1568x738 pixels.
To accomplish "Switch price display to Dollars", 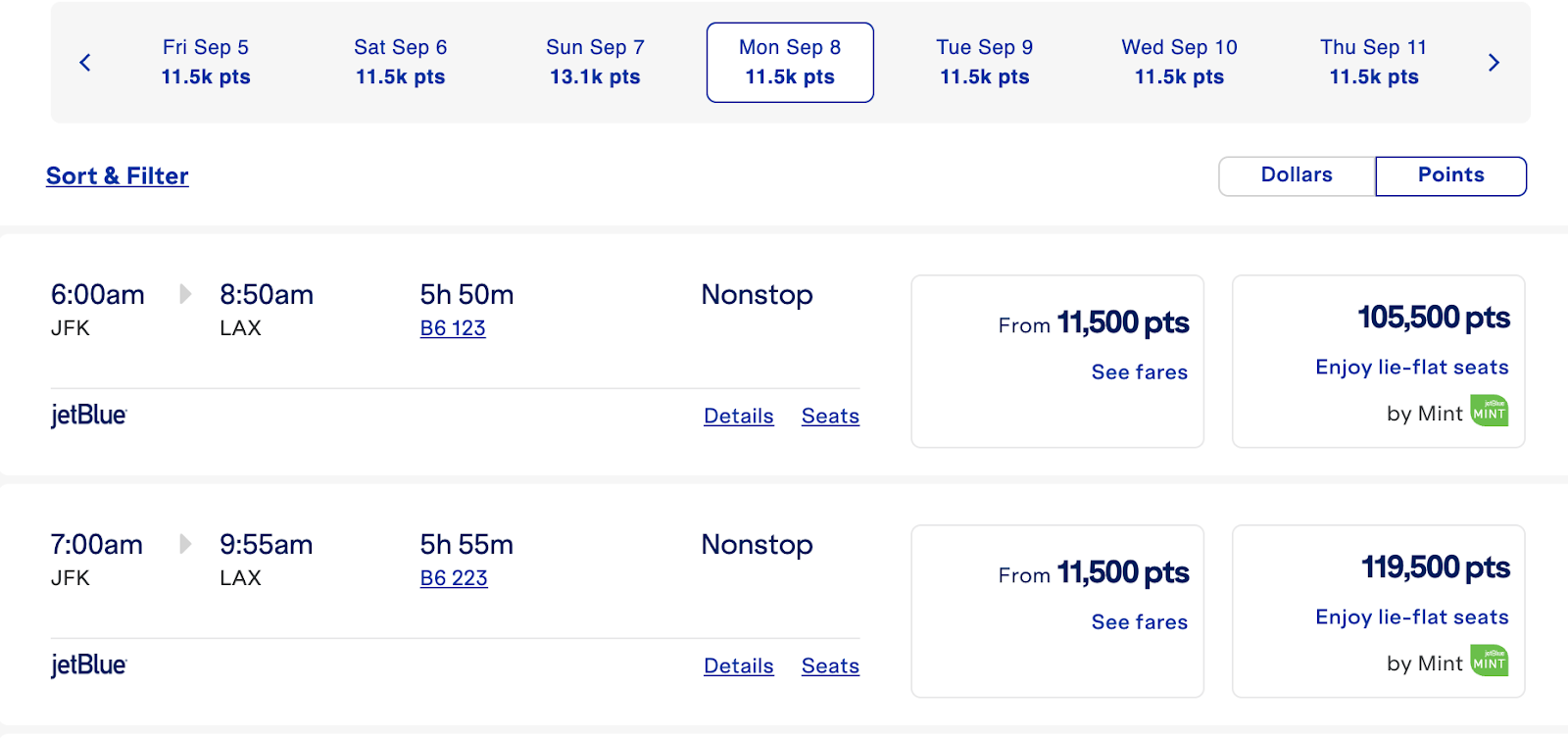I will 1297,175.
